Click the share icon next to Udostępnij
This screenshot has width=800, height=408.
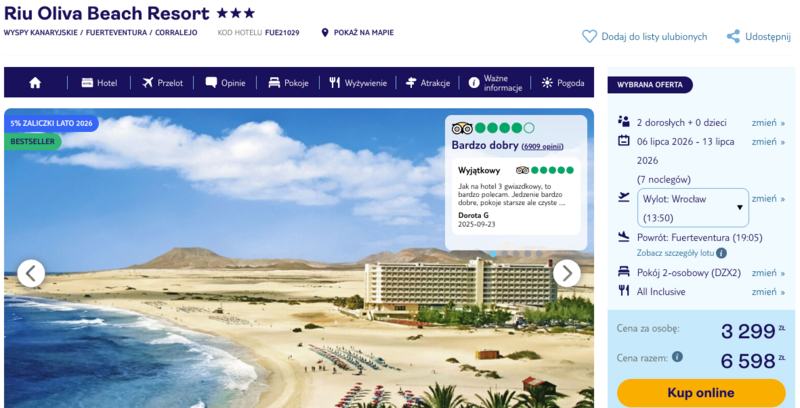[x=733, y=36]
